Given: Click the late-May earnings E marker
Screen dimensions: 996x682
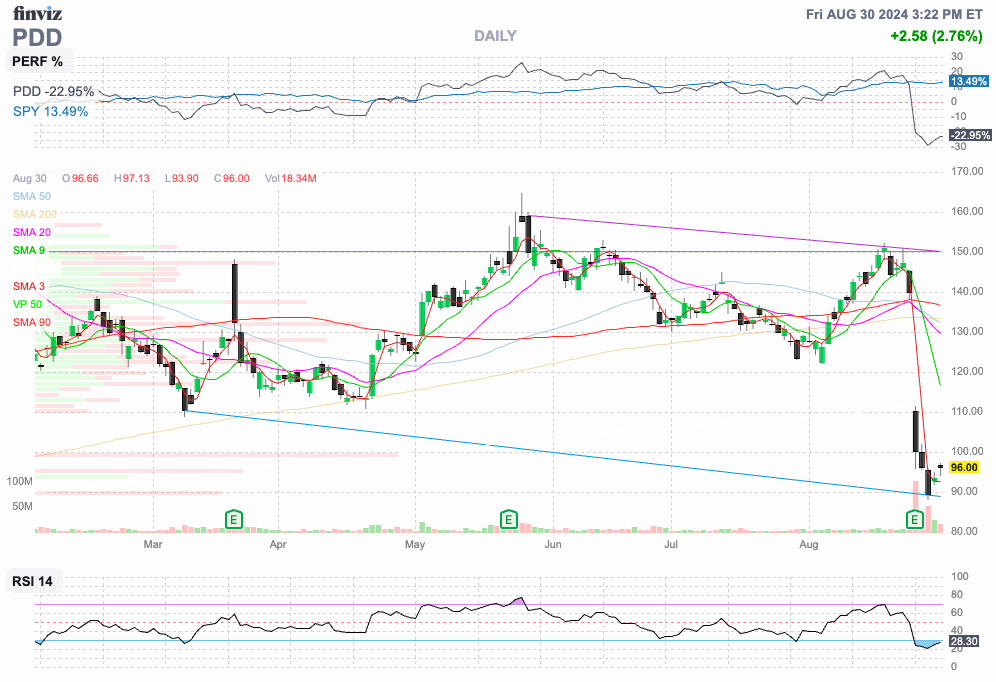Looking at the screenshot, I should [x=508, y=520].
